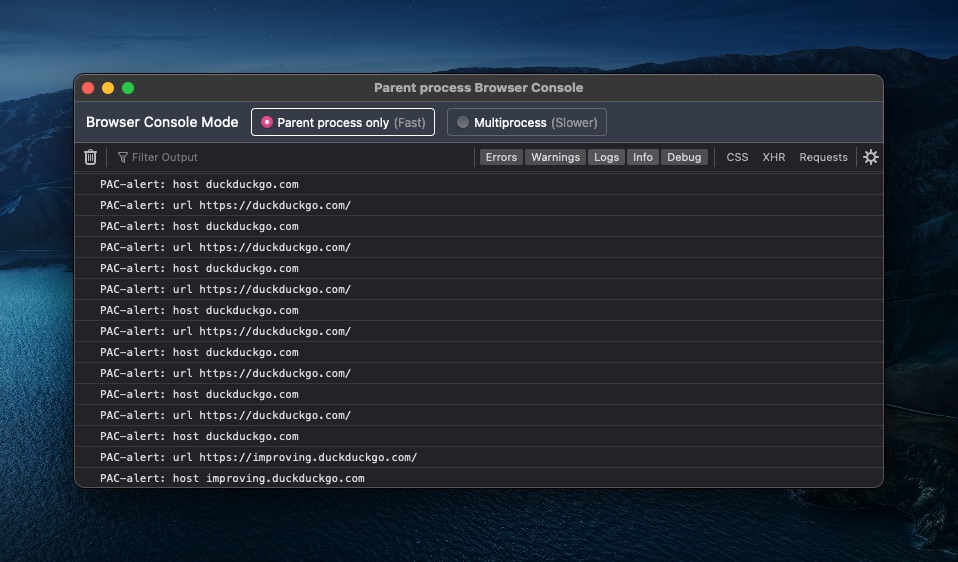Open console settings gear menu

pos(870,157)
